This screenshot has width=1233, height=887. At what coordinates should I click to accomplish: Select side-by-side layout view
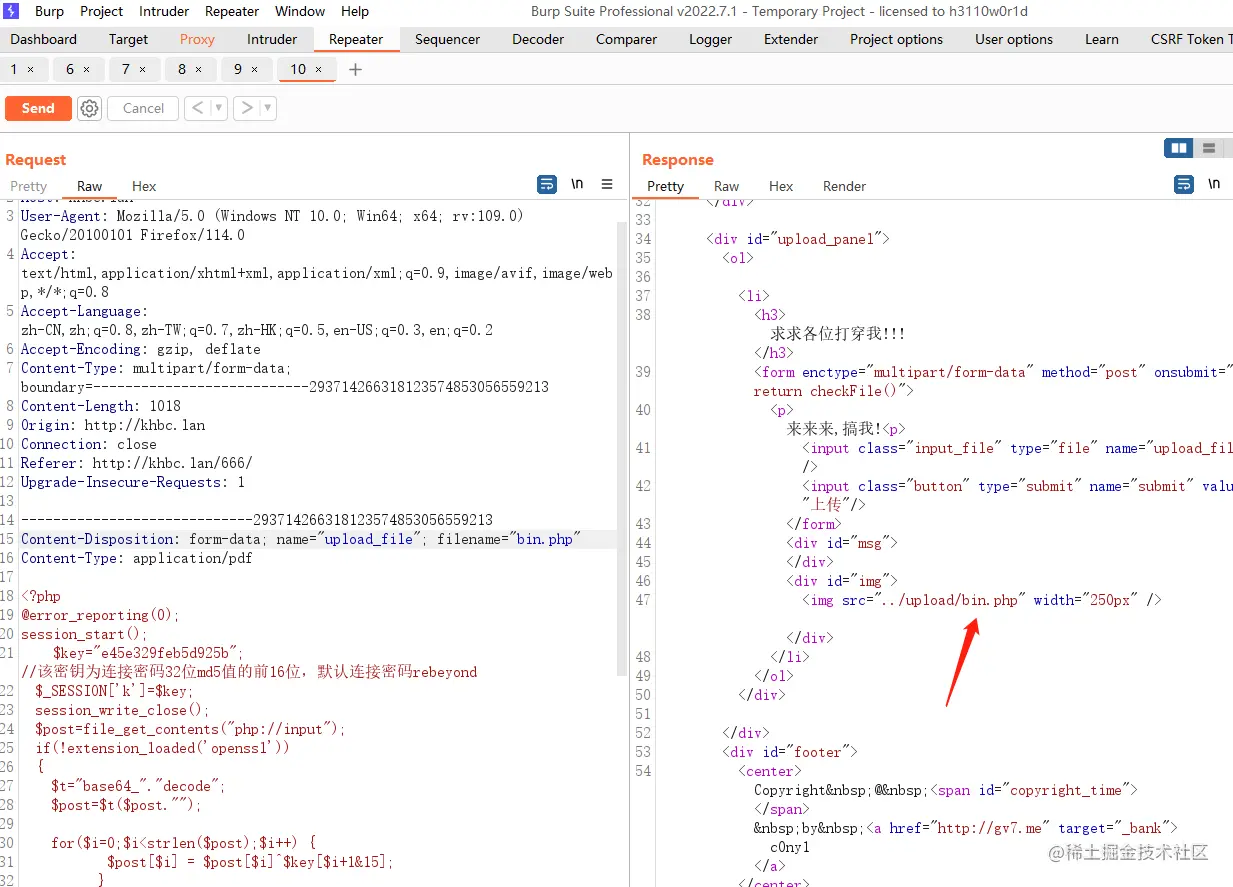[1179, 148]
